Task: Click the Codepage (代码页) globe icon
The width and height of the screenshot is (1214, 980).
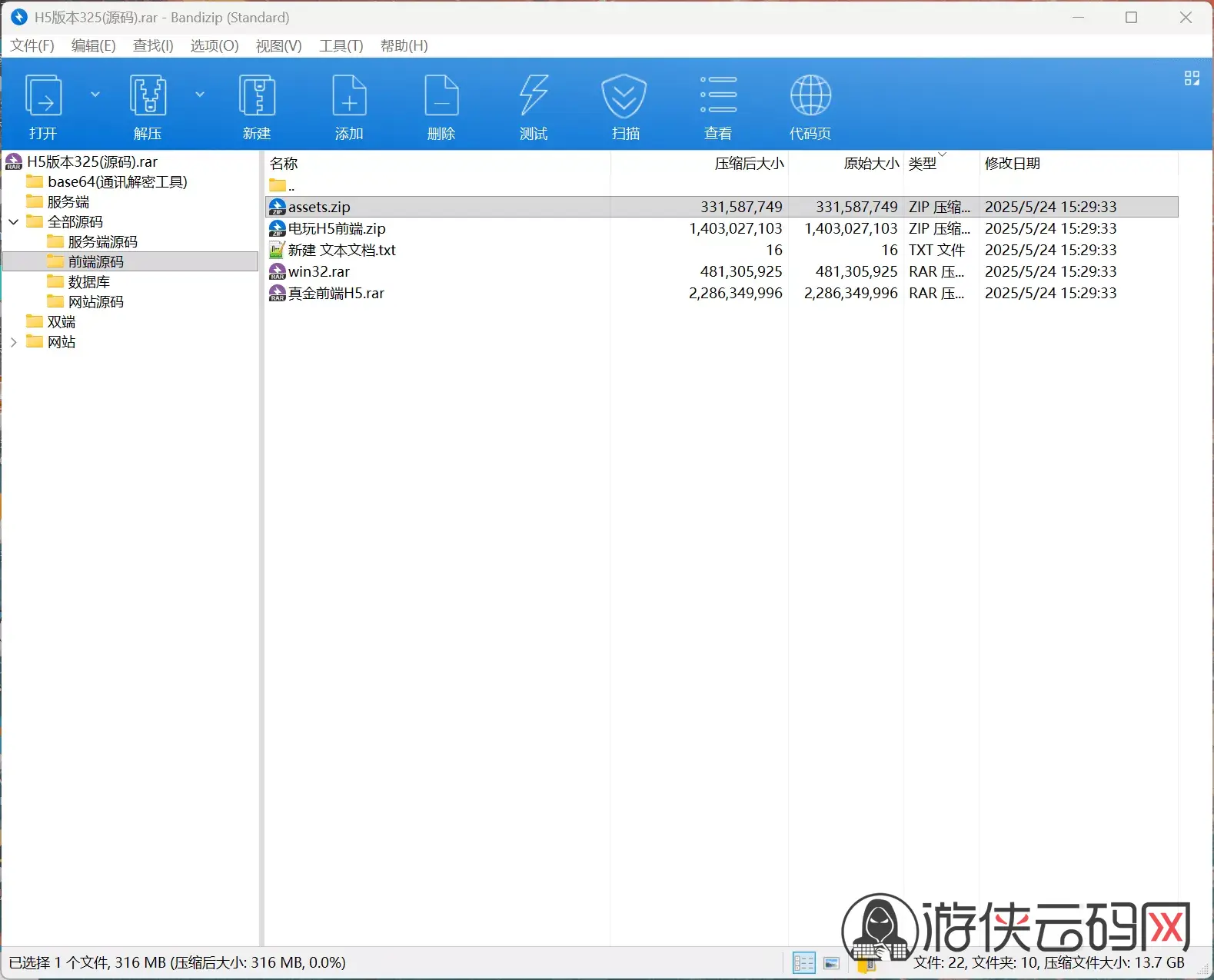Action: [810, 95]
